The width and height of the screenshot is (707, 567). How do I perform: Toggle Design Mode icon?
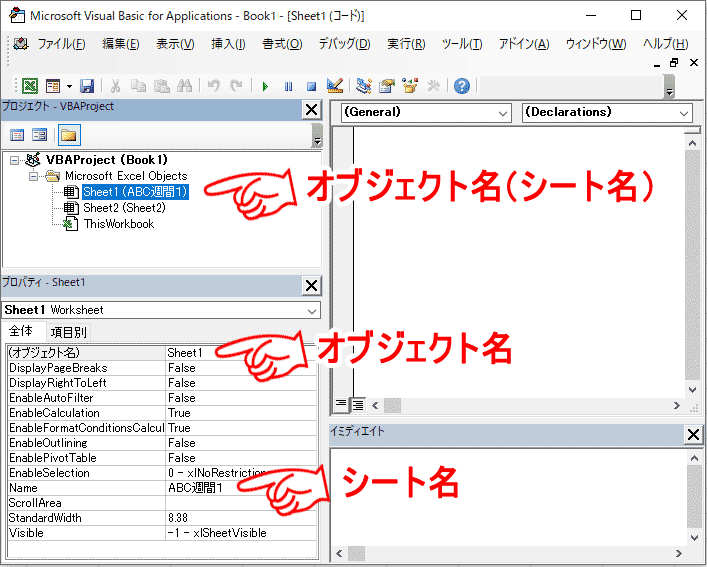[x=335, y=85]
